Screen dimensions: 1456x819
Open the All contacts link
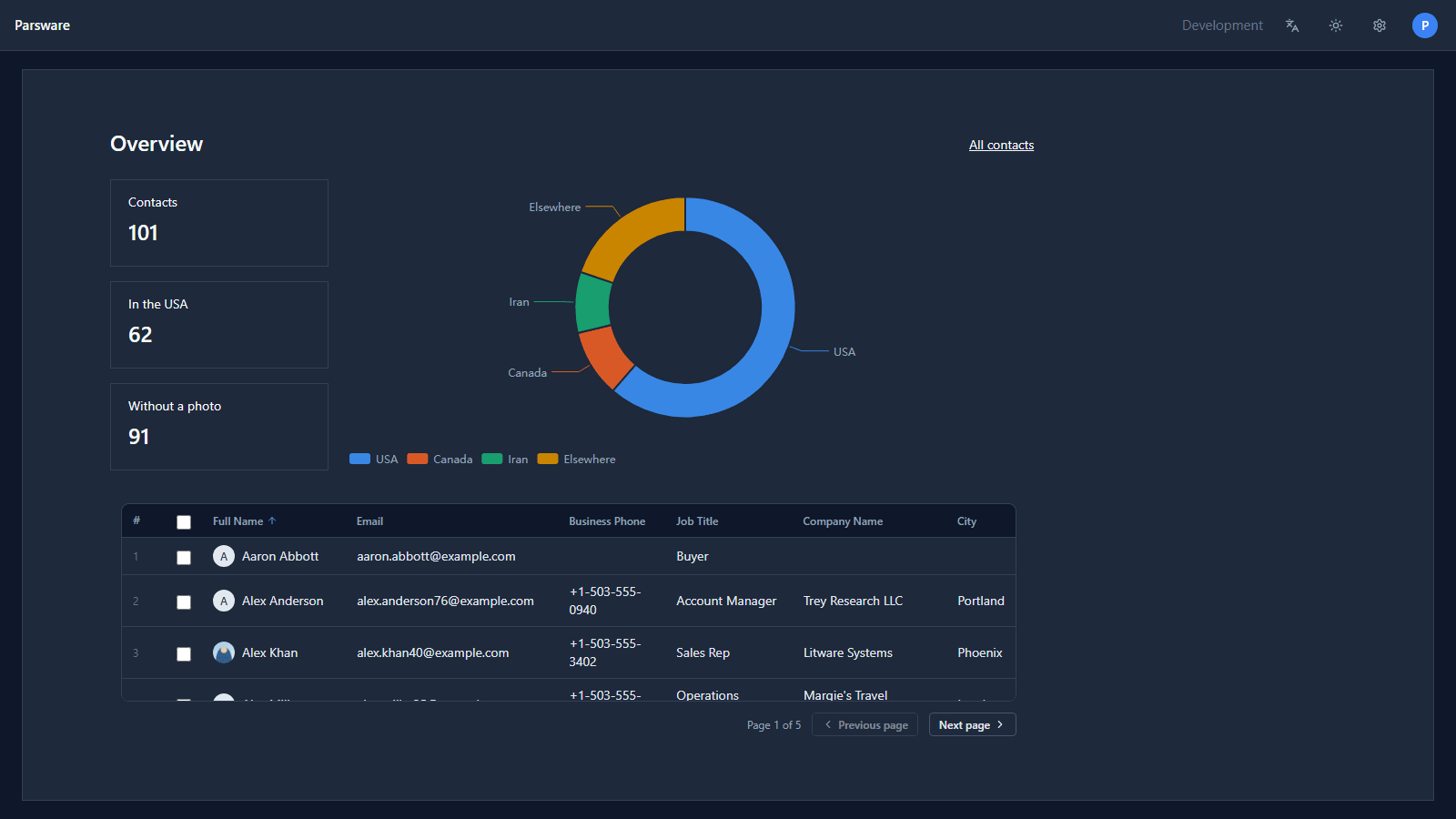click(1001, 145)
